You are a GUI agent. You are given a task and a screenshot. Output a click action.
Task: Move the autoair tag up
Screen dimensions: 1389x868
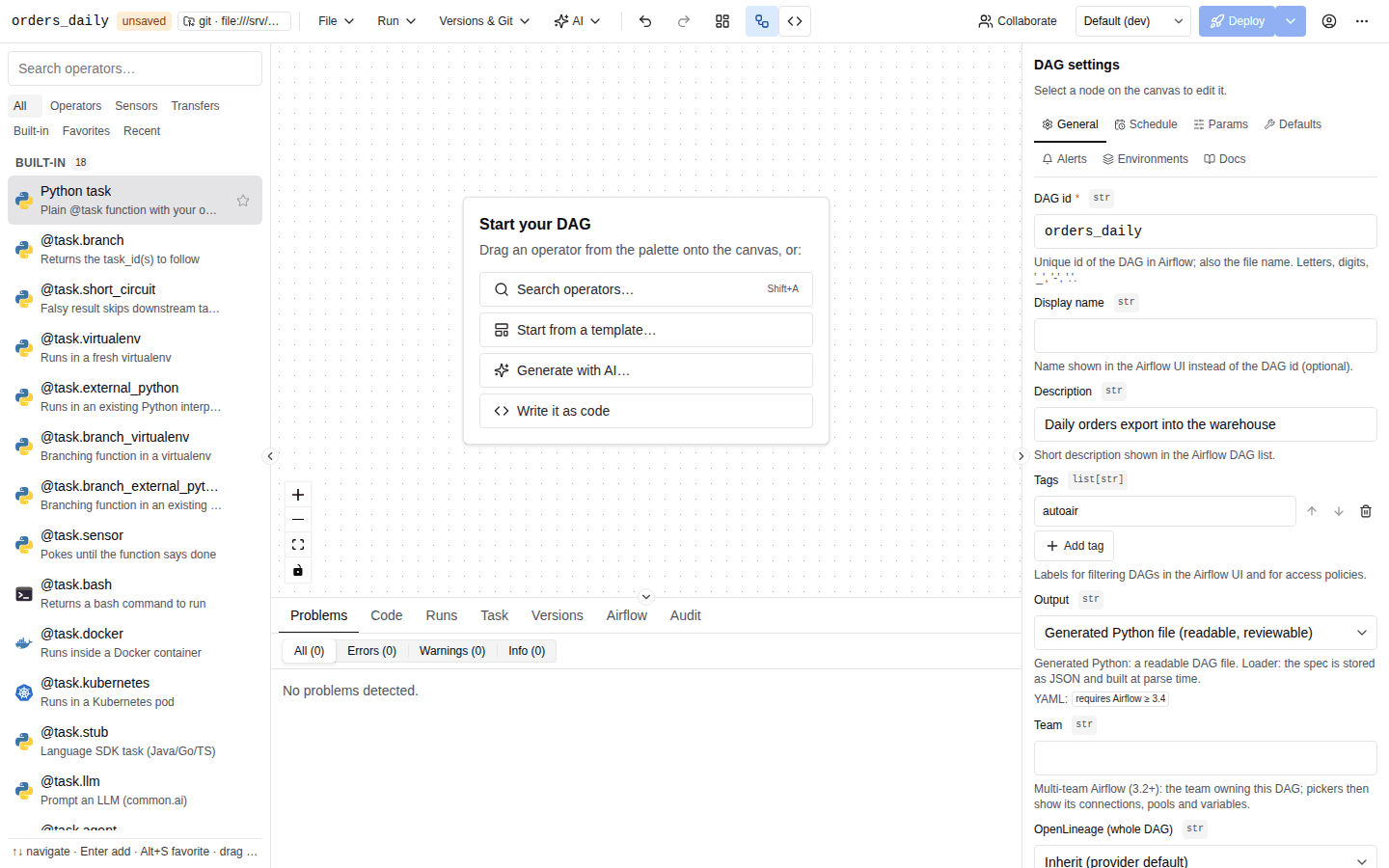click(1312, 511)
